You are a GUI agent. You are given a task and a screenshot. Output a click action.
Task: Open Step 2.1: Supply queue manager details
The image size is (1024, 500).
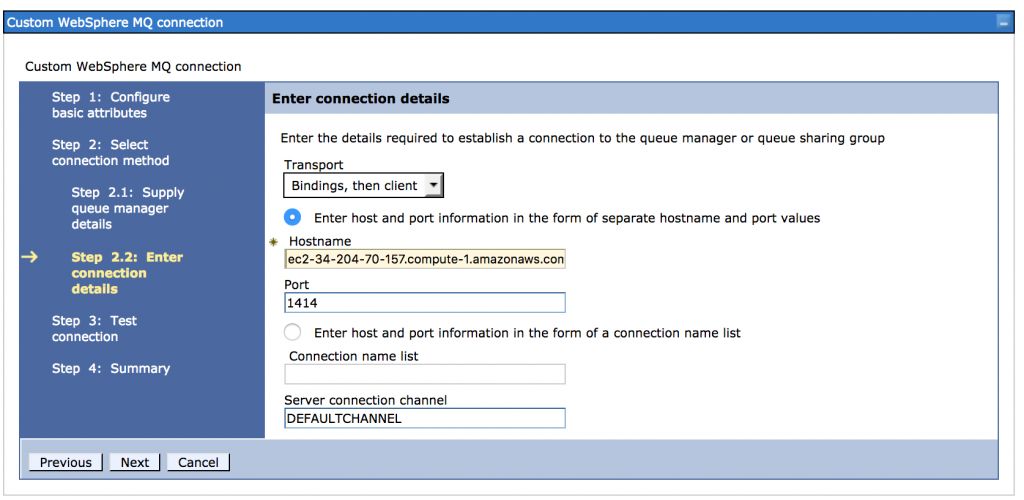point(128,208)
